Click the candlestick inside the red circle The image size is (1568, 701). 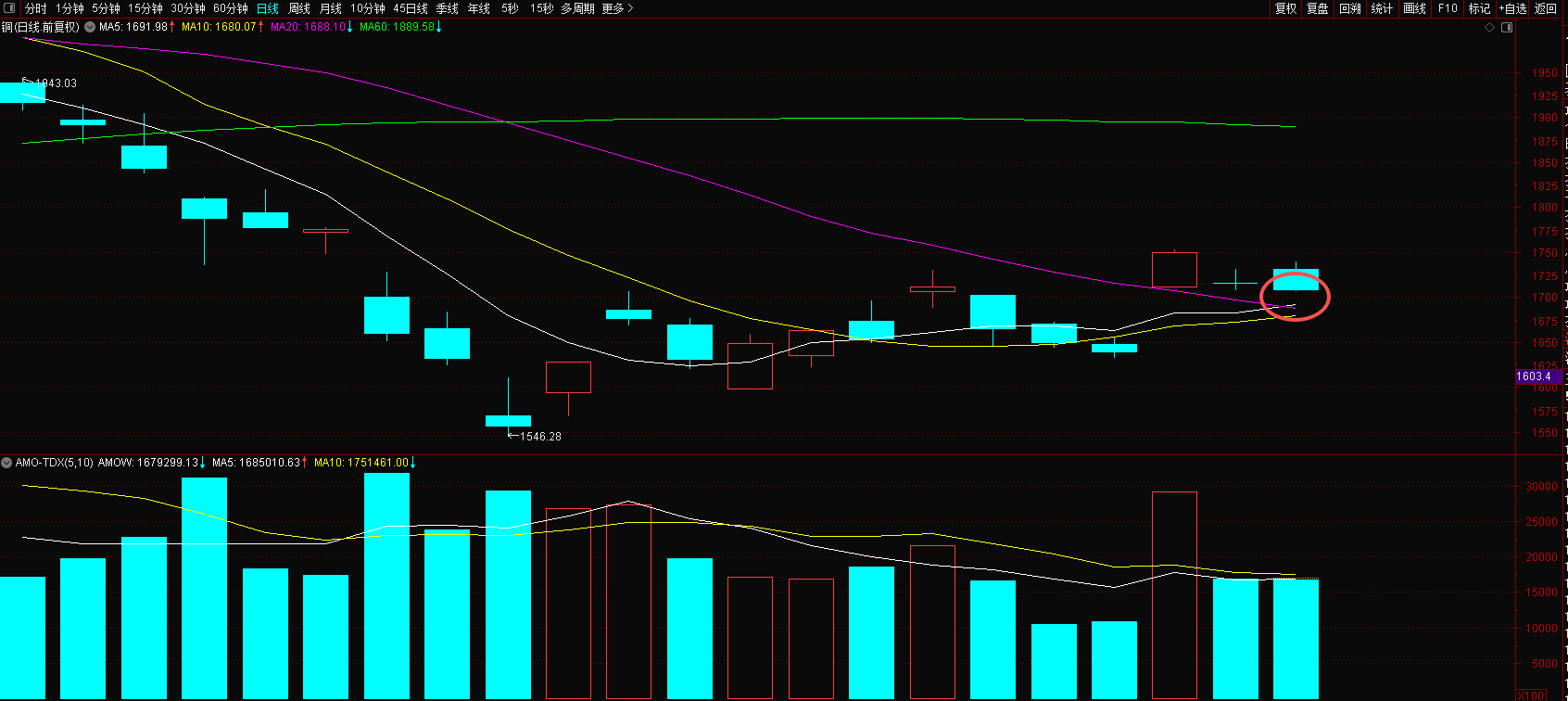coord(1296,280)
